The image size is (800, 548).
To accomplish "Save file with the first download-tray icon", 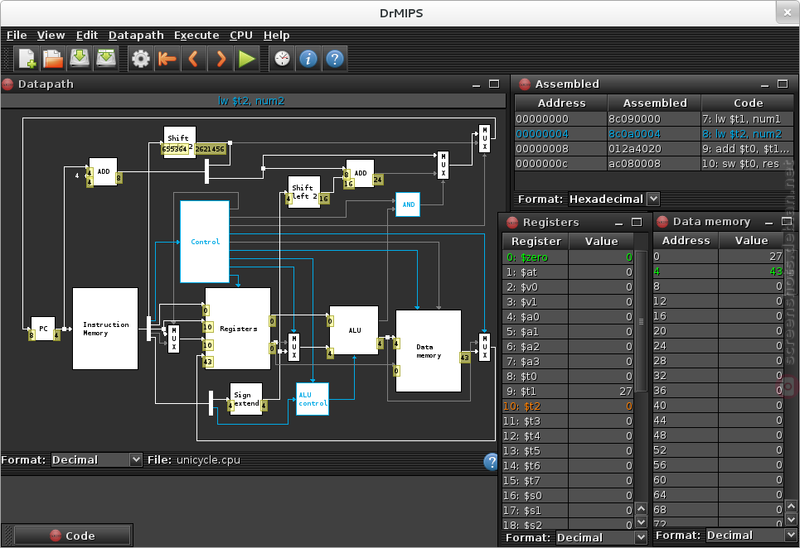I will (79, 59).
